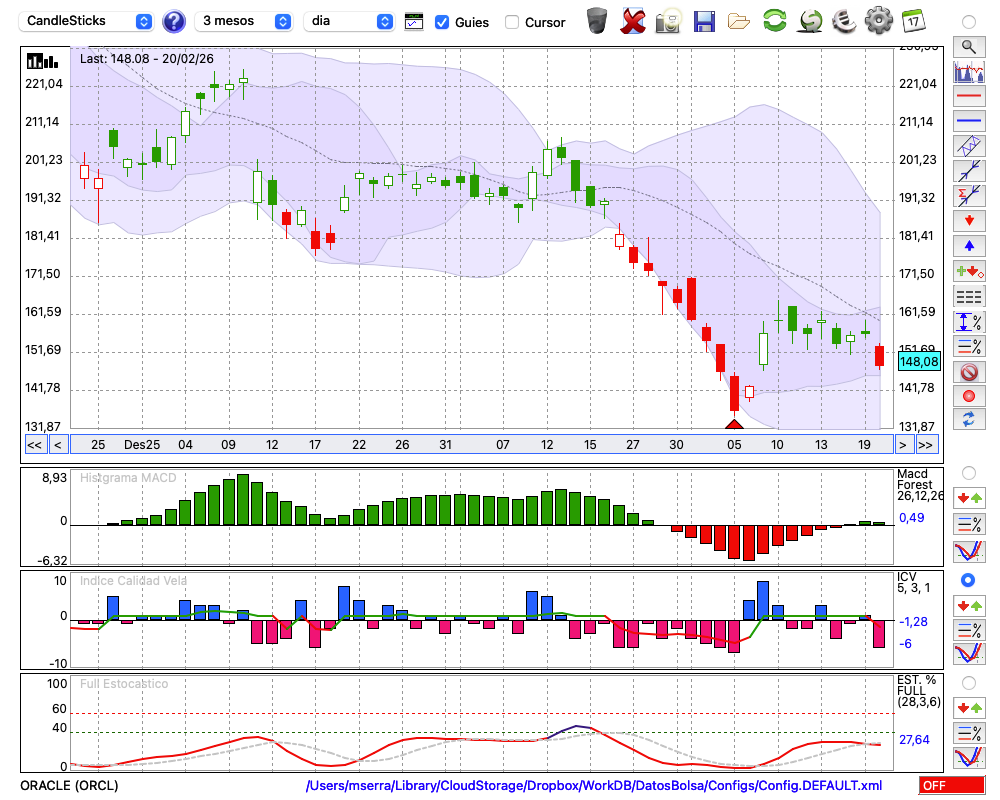Click the magnifying glass zoom tool
Viewport: 1000px width, 800px height.
(968, 46)
